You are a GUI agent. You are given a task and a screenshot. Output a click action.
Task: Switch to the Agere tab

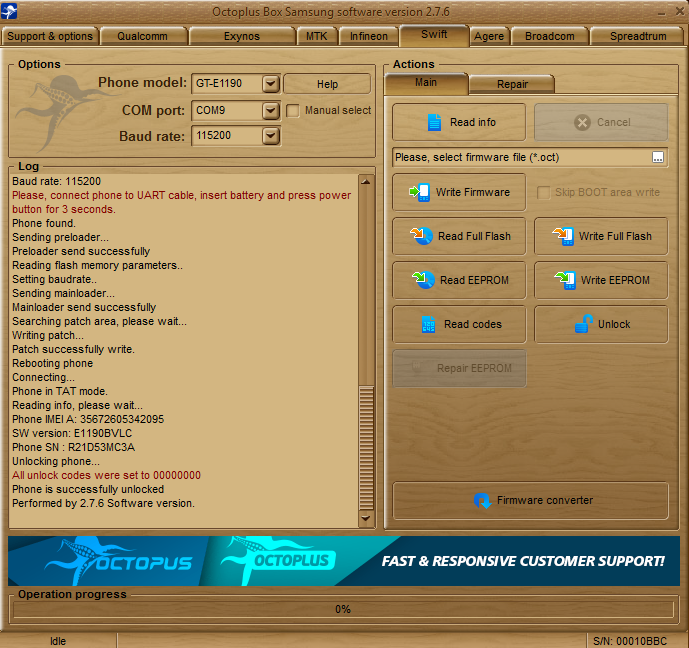pyautogui.click(x=489, y=36)
